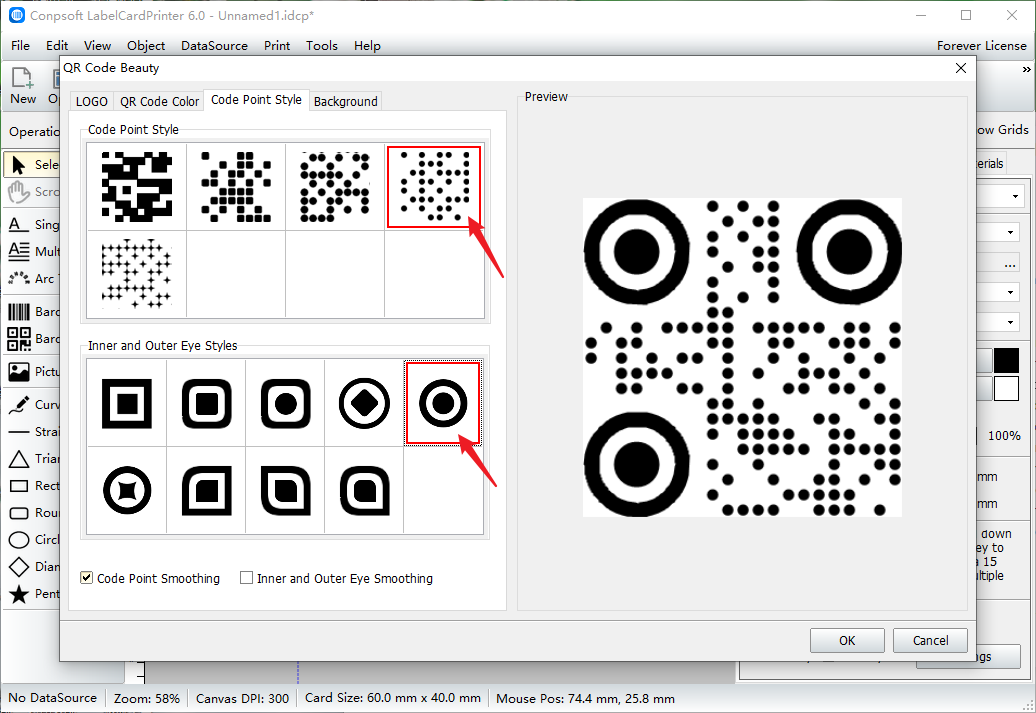The image size is (1036, 713).
Task: Open the Help menu
Action: pos(367,46)
